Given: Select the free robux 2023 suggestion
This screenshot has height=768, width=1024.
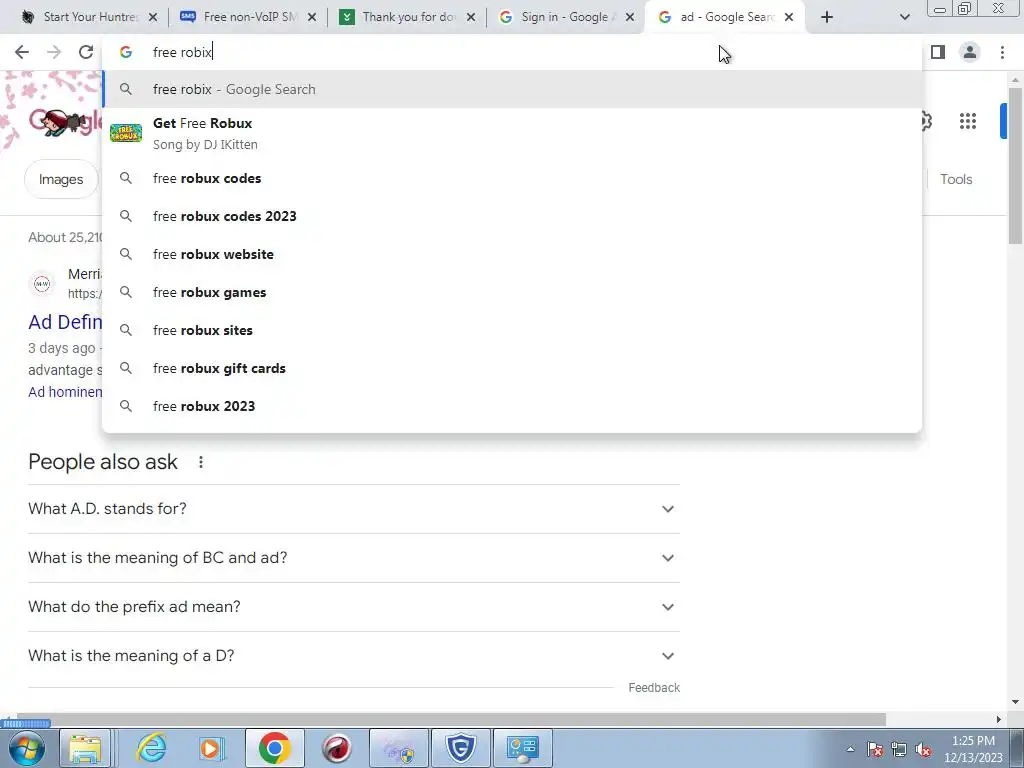Looking at the screenshot, I should 512,406.
